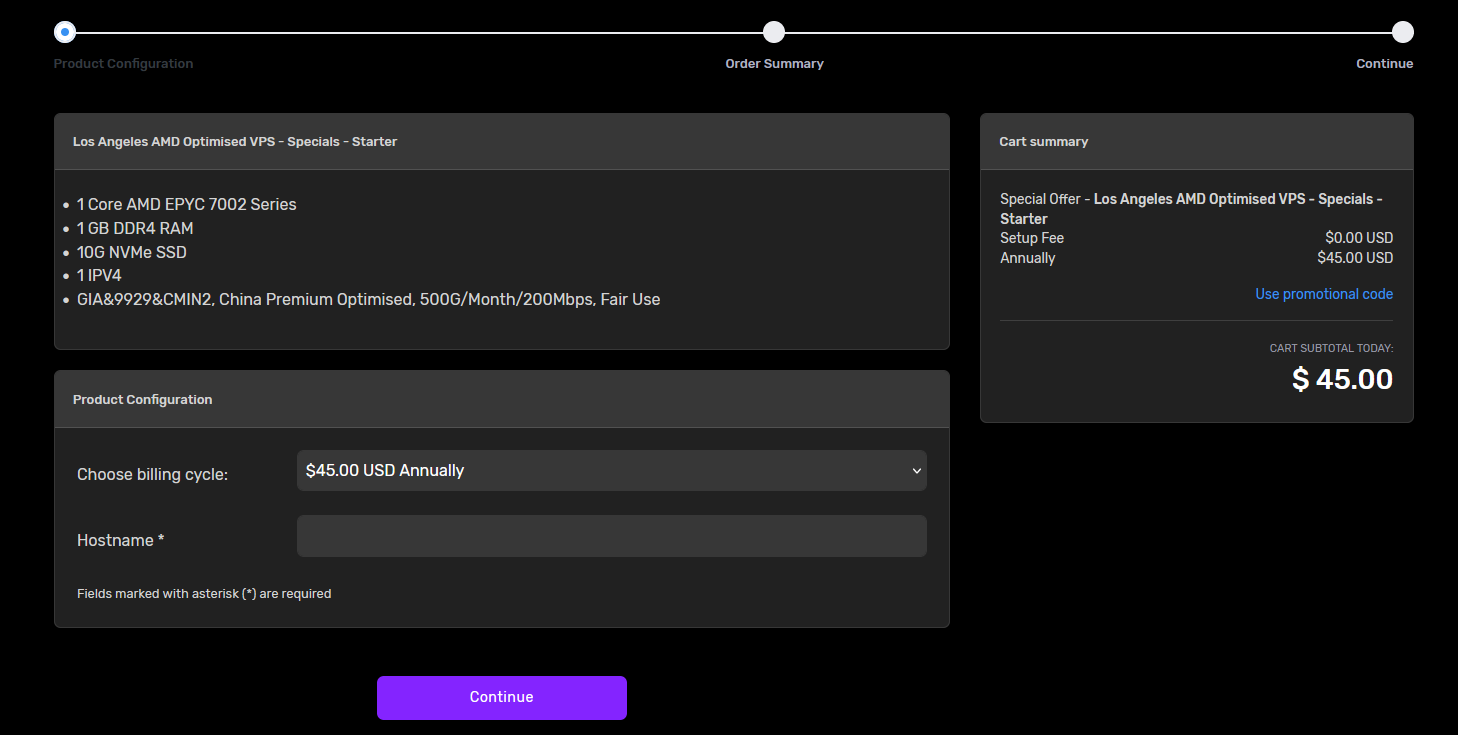This screenshot has width=1458, height=735.
Task: Click the Order Summary step circle
Action: [774, 32]
